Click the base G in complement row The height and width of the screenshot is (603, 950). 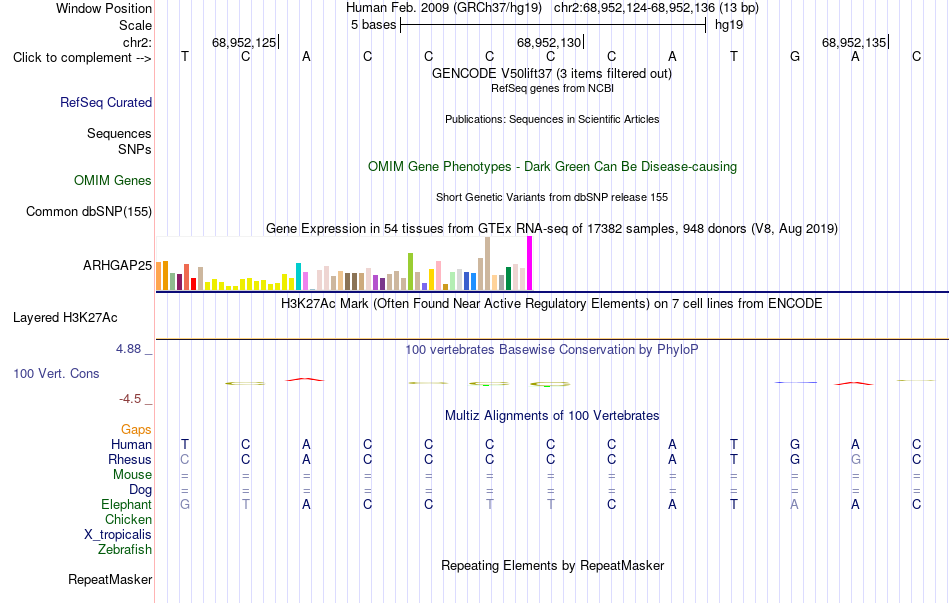795,56
